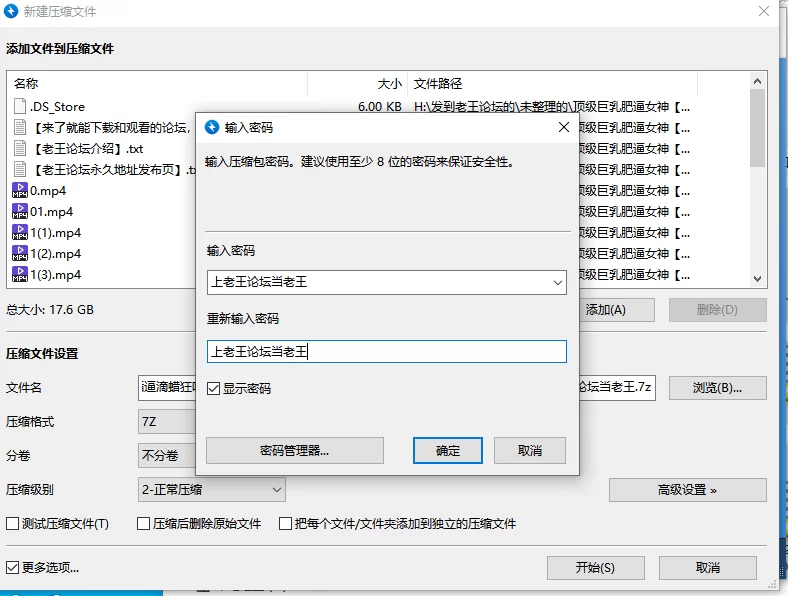Click 取消 in the 输入密码 dialog
The image size is (788, 596).
(530, 450)
